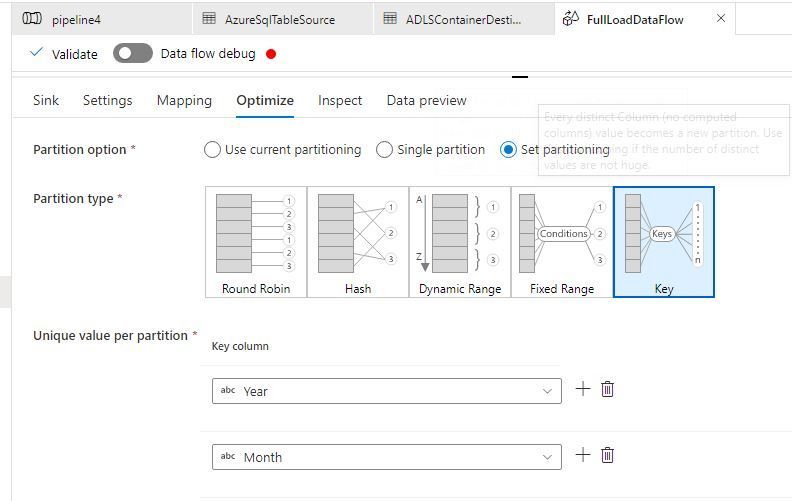Image resolution: width=792 pixels, height=501 pixels.
Task: Add key column after Month row
Action: point(583,455)
